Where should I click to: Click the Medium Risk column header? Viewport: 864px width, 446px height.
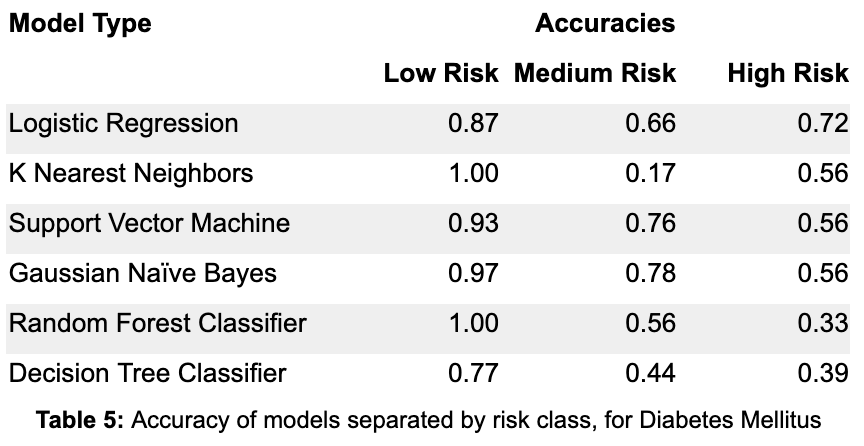pyautogui.click(x=595, y=73)
